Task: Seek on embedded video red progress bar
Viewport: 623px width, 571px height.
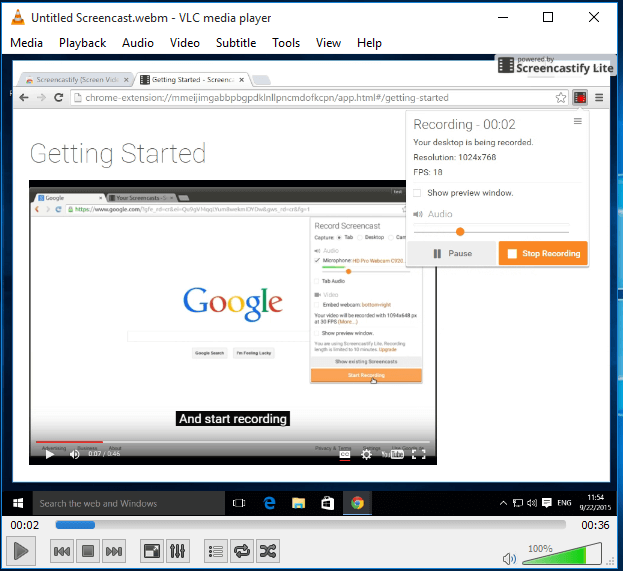Action: 233,441
